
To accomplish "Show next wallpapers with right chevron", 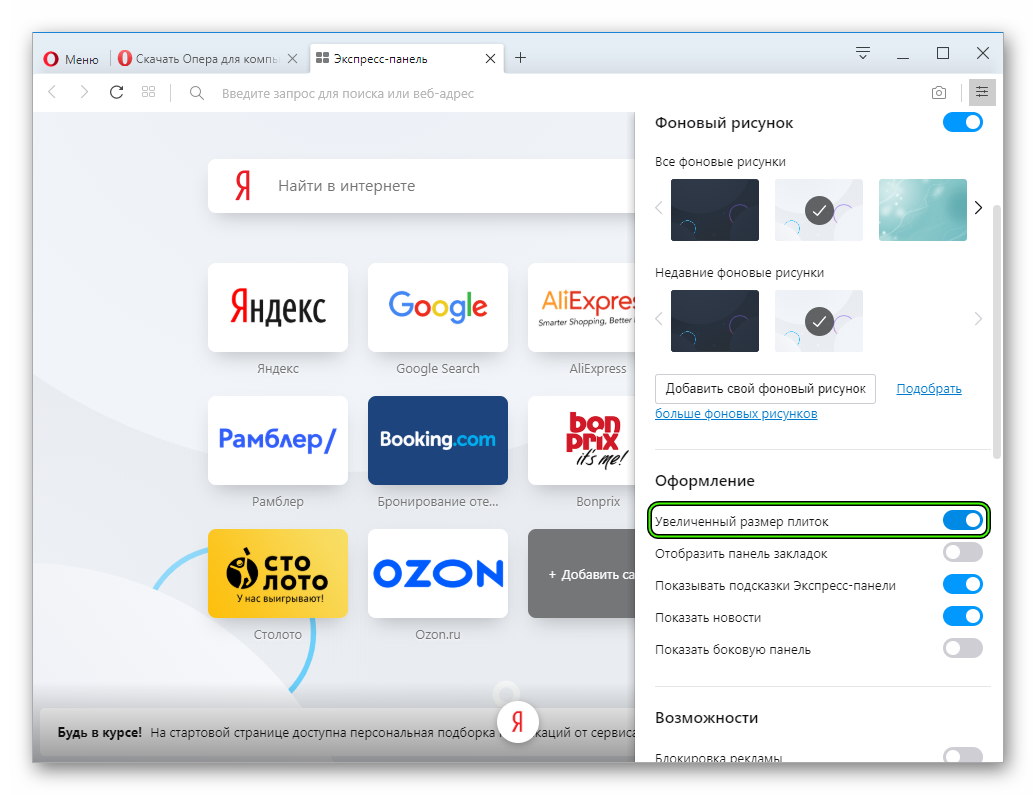I will tap(979, 208).
